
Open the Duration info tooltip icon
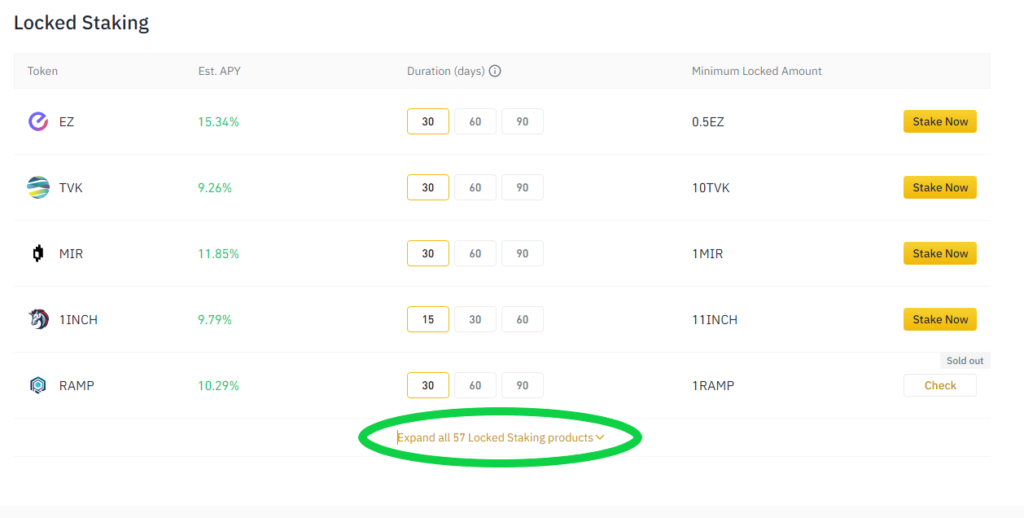495,71
